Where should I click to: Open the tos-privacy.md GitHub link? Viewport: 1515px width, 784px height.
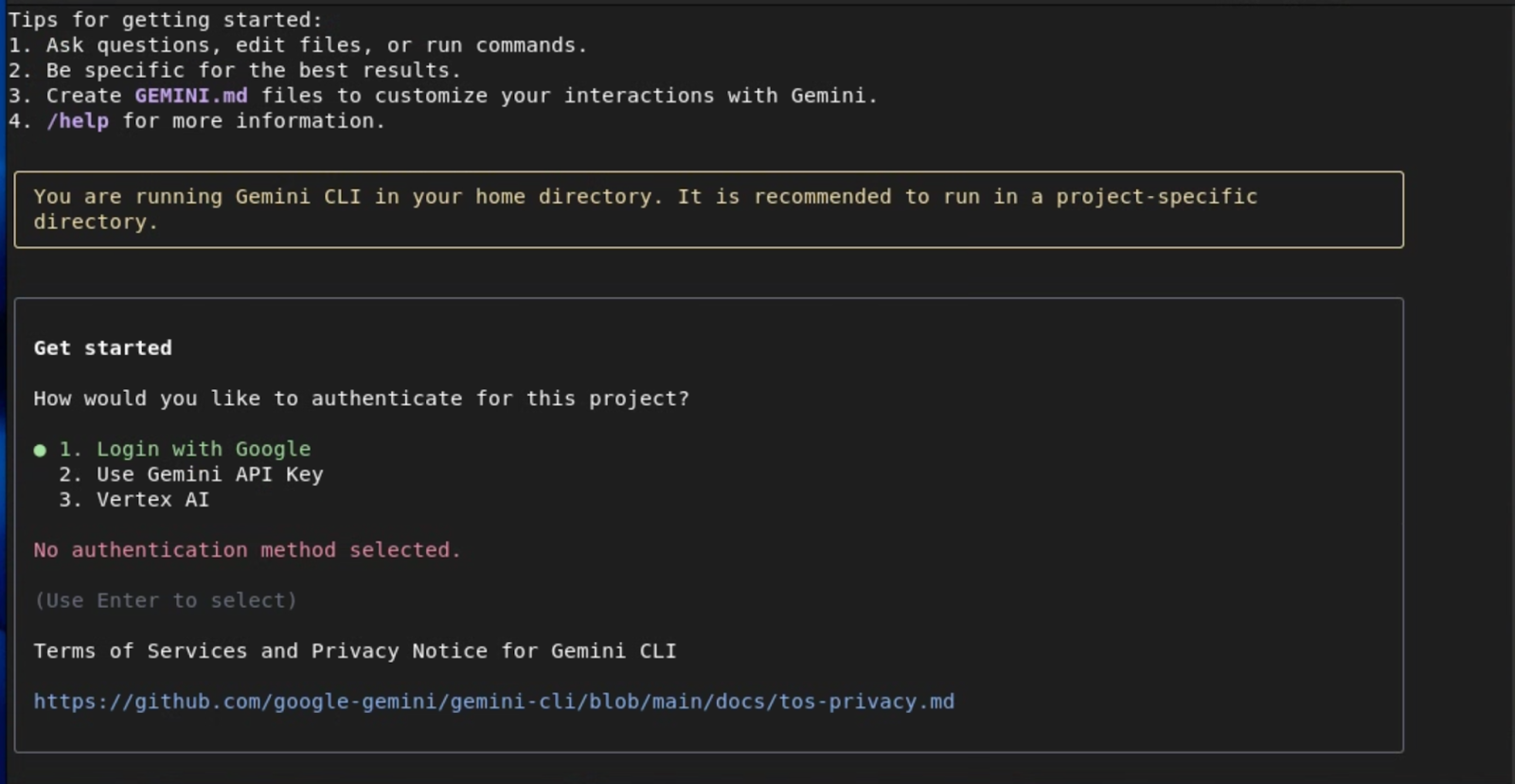(492, 702)
